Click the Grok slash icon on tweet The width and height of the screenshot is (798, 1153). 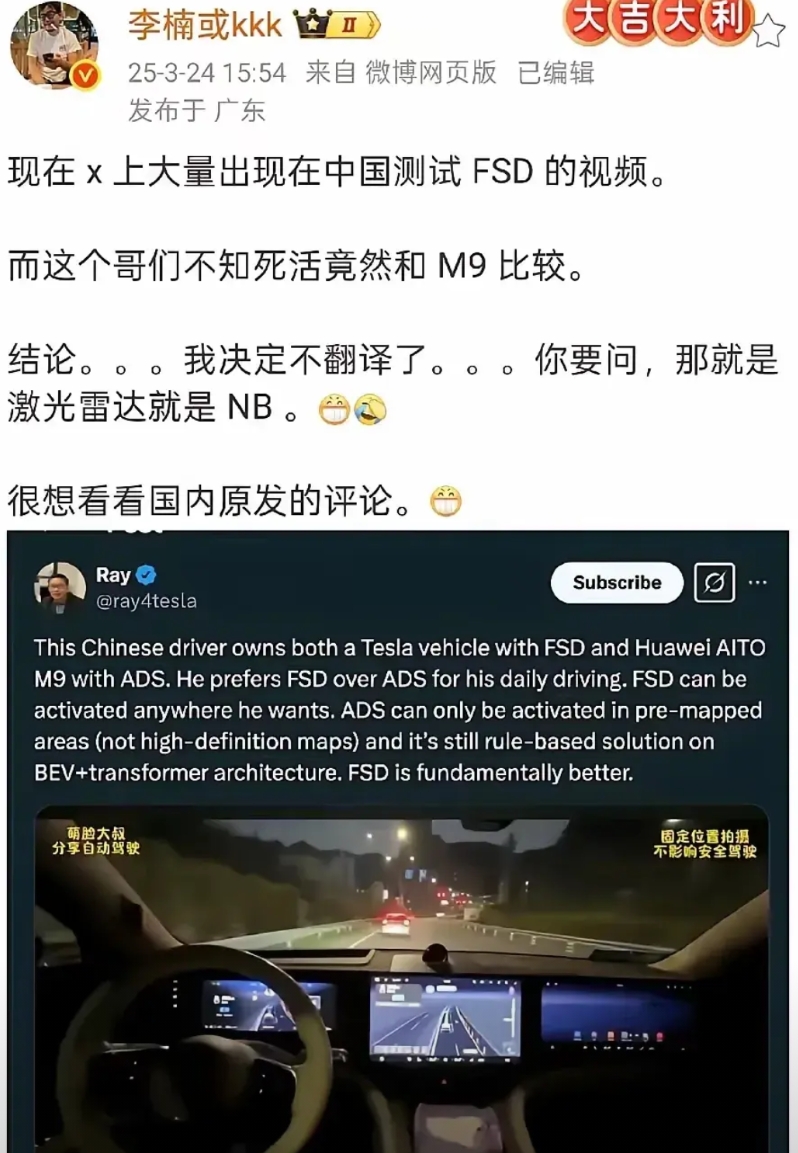coord(714,582)
